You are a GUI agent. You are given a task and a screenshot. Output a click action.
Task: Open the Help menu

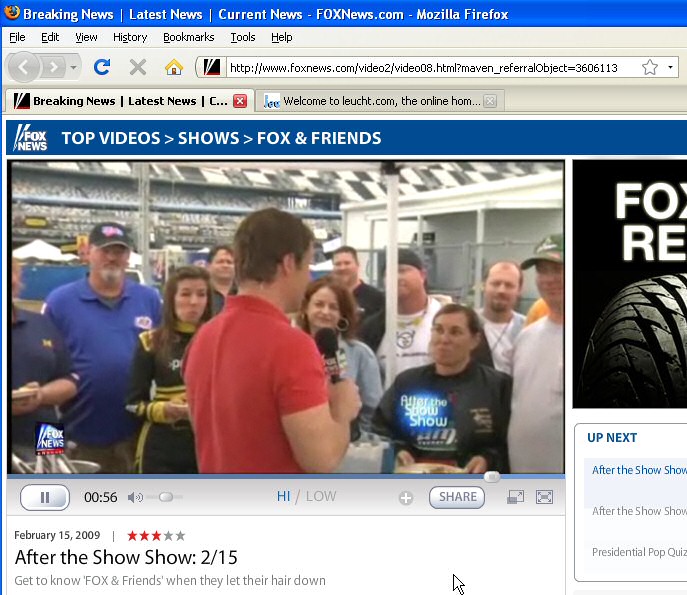point(281,37)
